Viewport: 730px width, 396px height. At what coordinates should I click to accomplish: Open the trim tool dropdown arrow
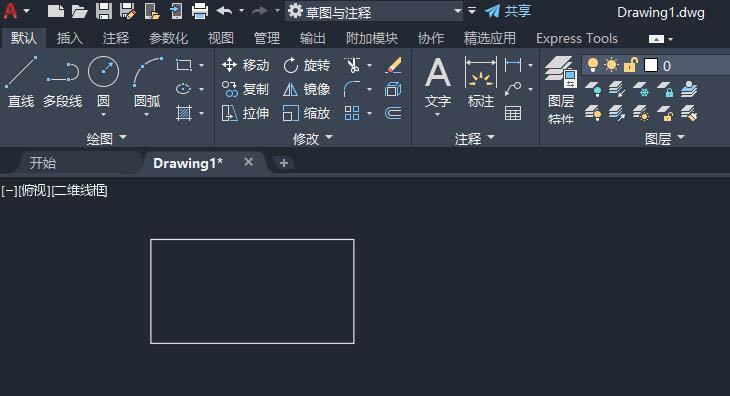click(x=370, y=66)
